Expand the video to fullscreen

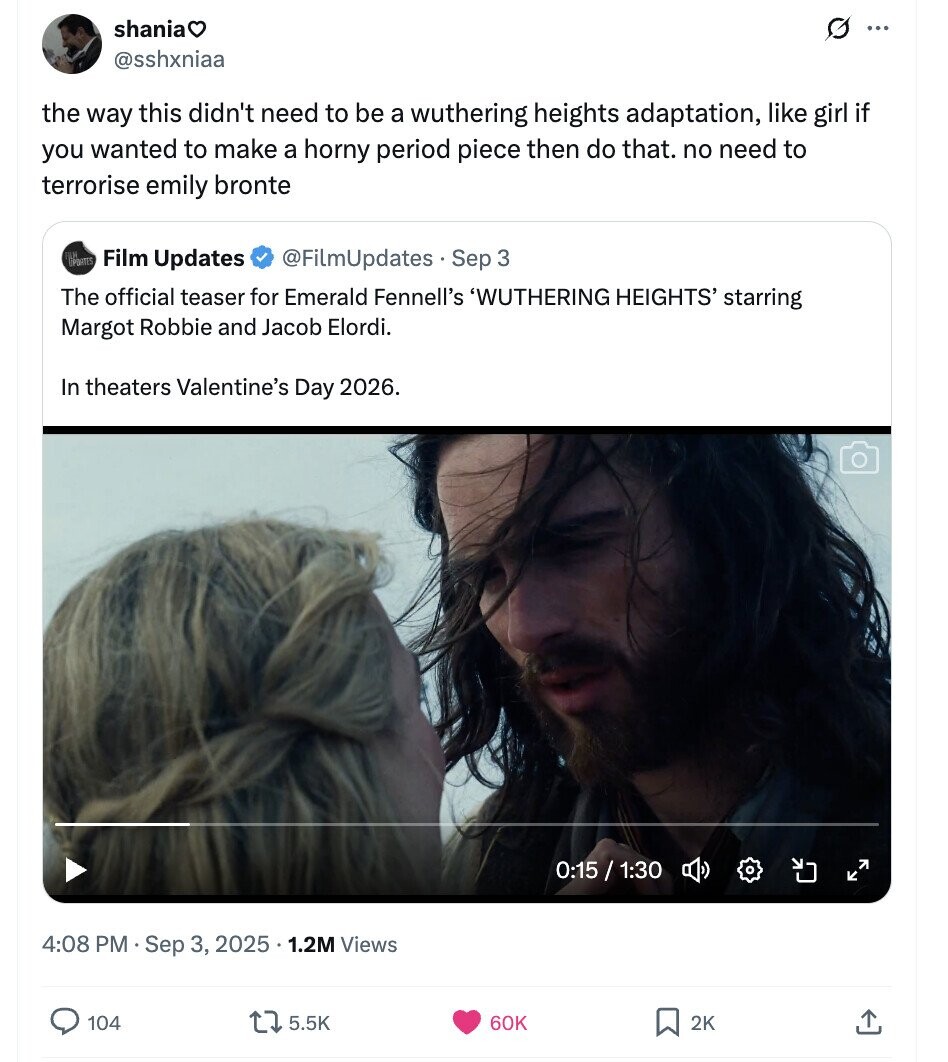click(858, 870)
